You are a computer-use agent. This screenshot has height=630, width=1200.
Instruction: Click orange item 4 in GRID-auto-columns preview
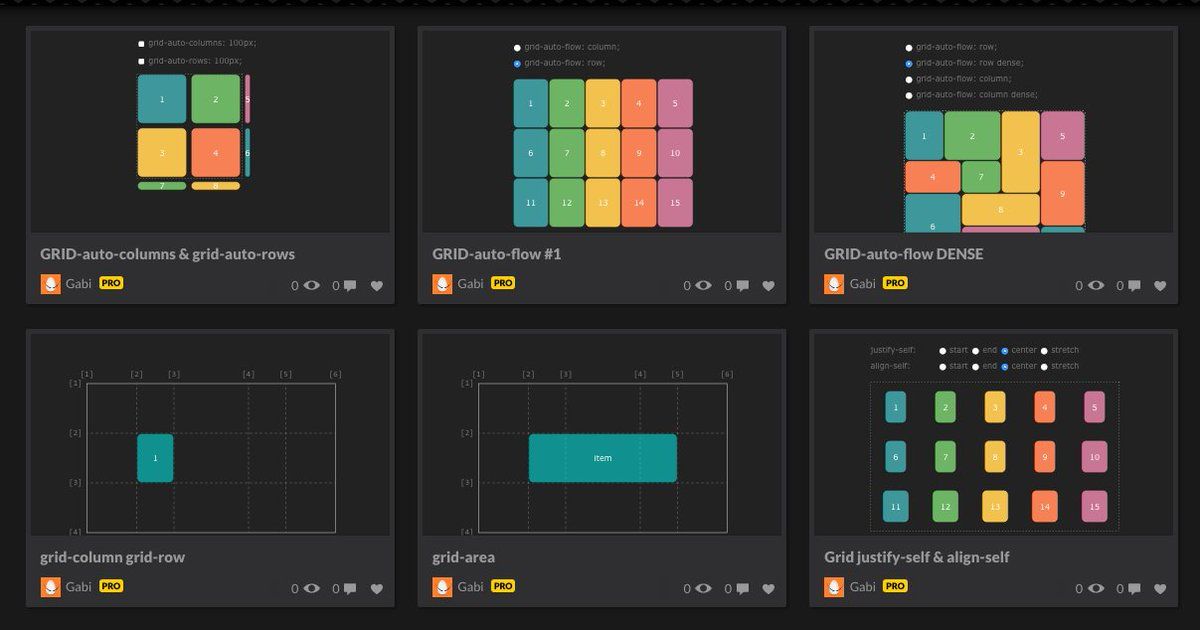click(x=216, y=153)
